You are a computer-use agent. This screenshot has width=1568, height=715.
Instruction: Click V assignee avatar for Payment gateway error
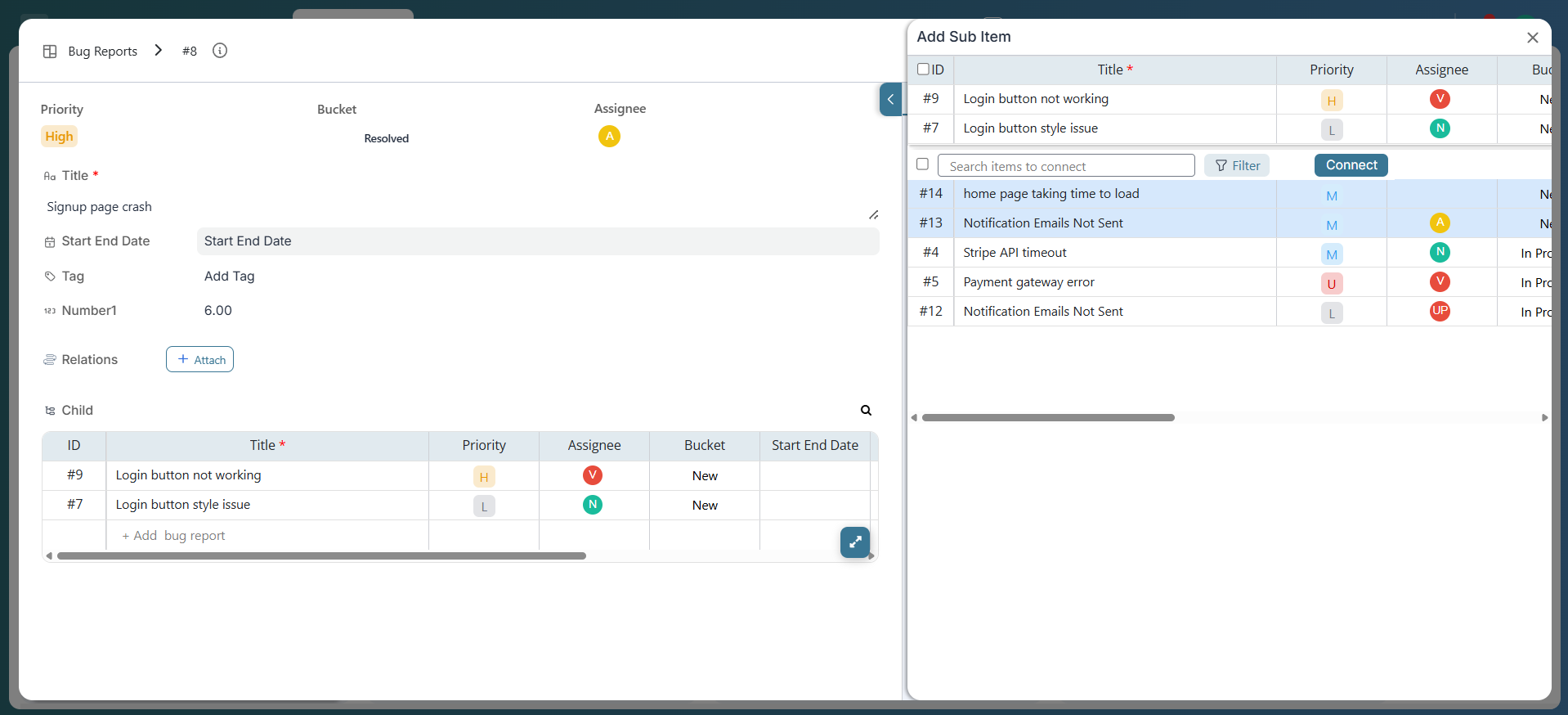click(x=1440, y=281)
